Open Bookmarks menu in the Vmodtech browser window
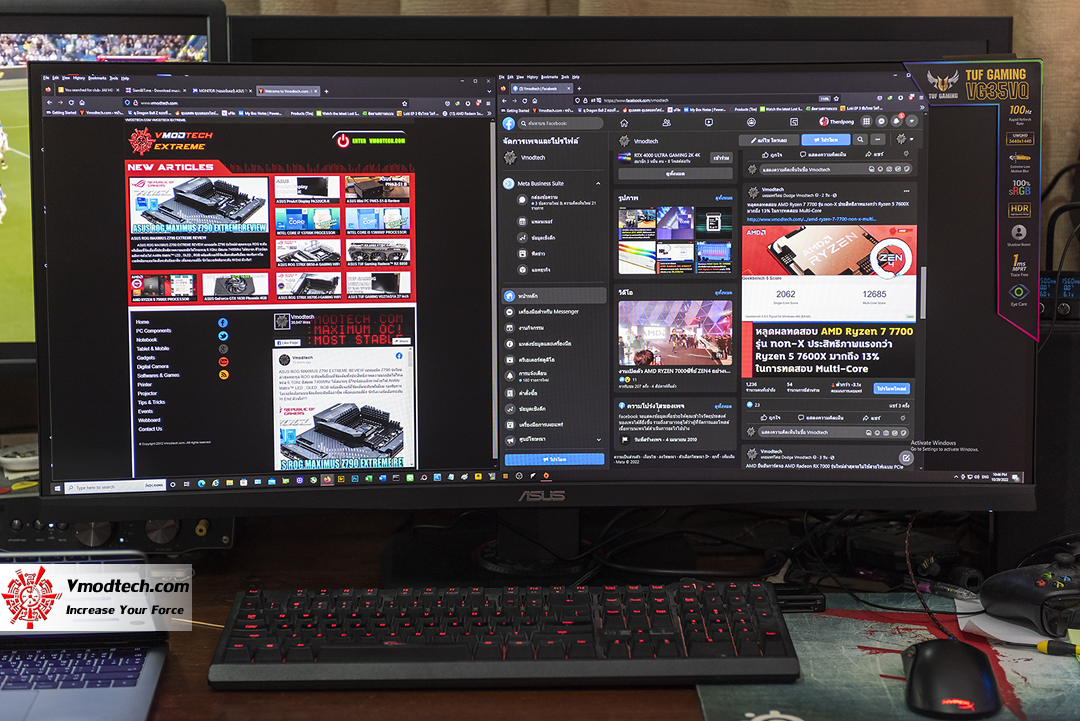The height and width of the screenshot is (721, 1080). (97, 78)
